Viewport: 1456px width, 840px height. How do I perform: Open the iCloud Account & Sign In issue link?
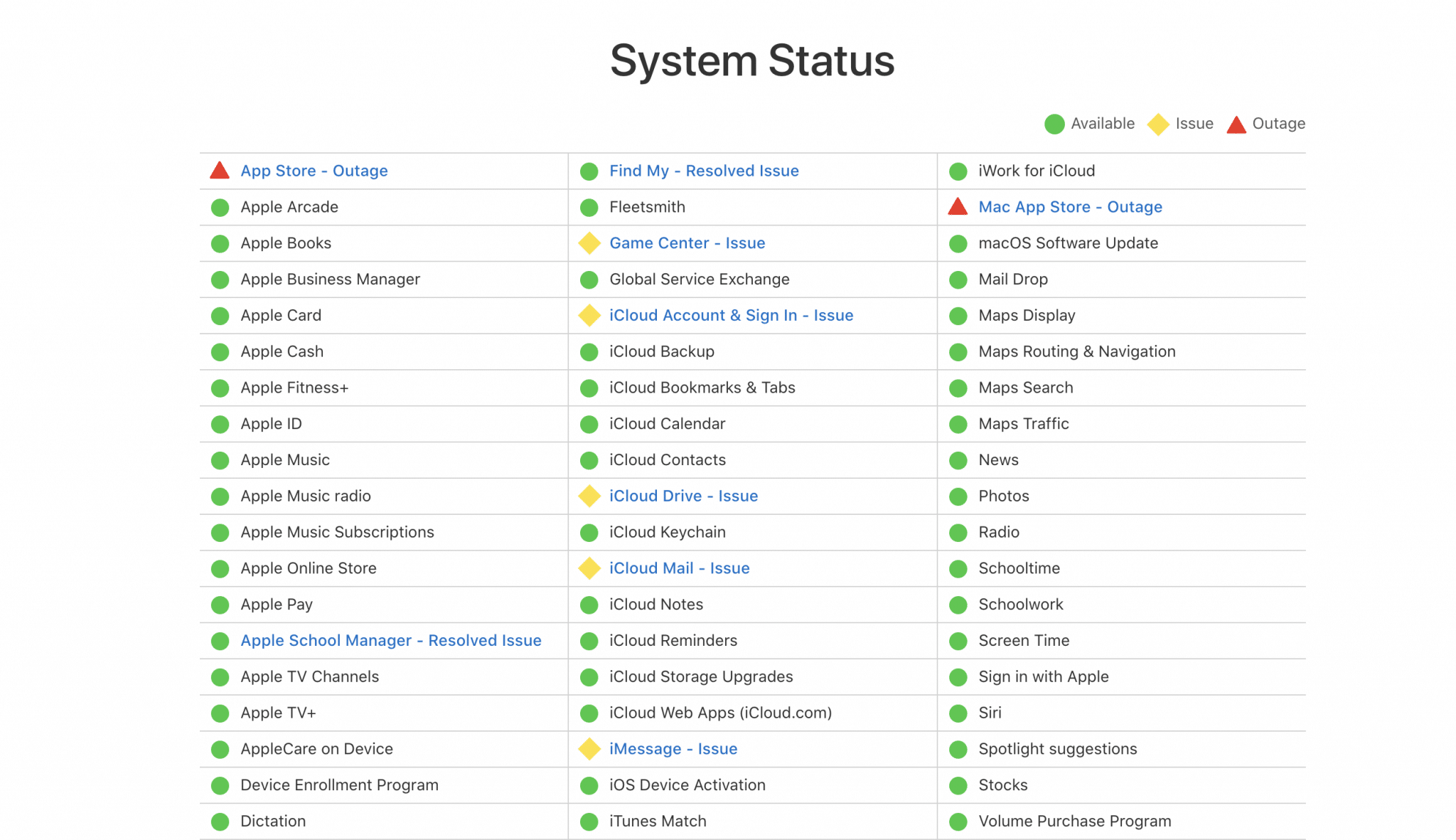point(731,315)
